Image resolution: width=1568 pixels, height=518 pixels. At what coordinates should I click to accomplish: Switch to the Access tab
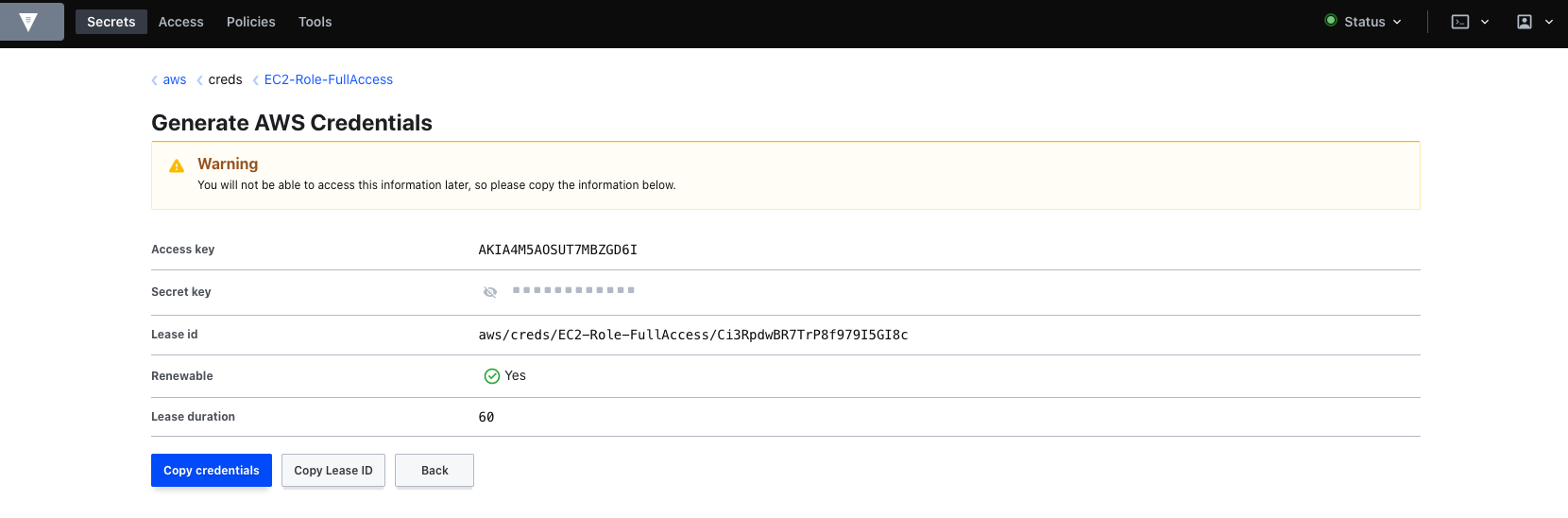tap(181, 22)
